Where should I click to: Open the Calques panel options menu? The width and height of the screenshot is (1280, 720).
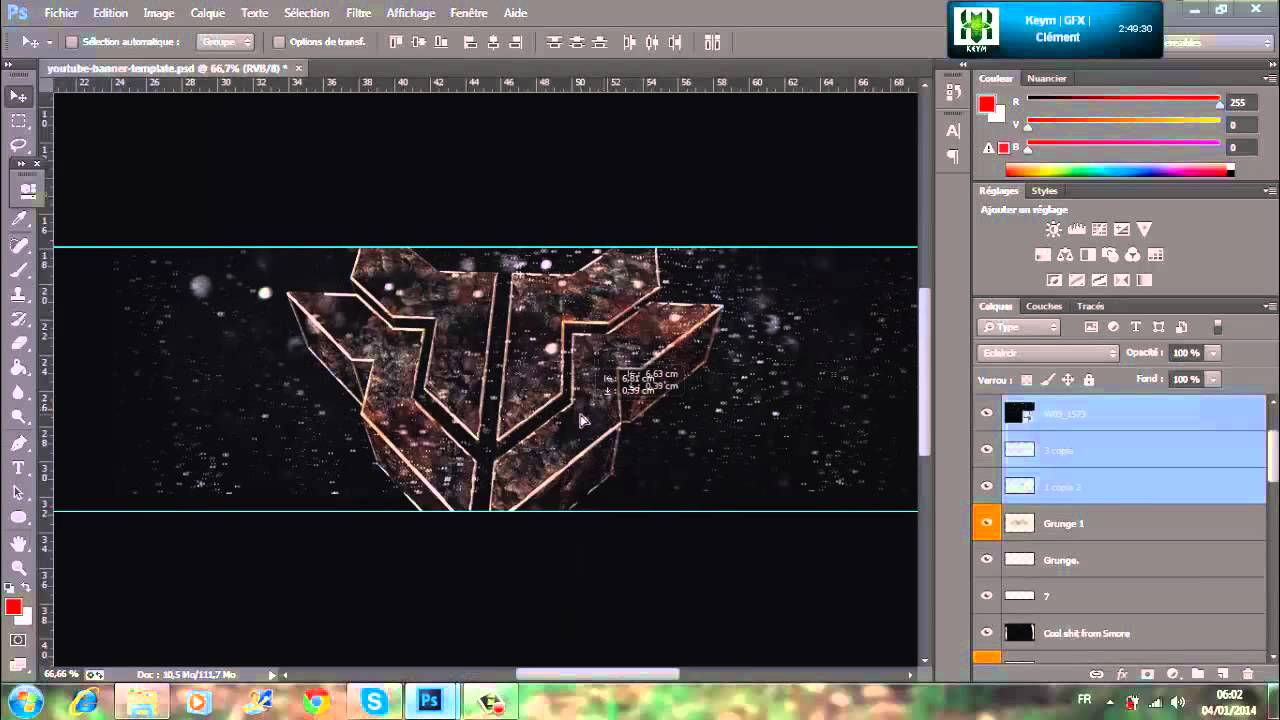[1269, 306]
